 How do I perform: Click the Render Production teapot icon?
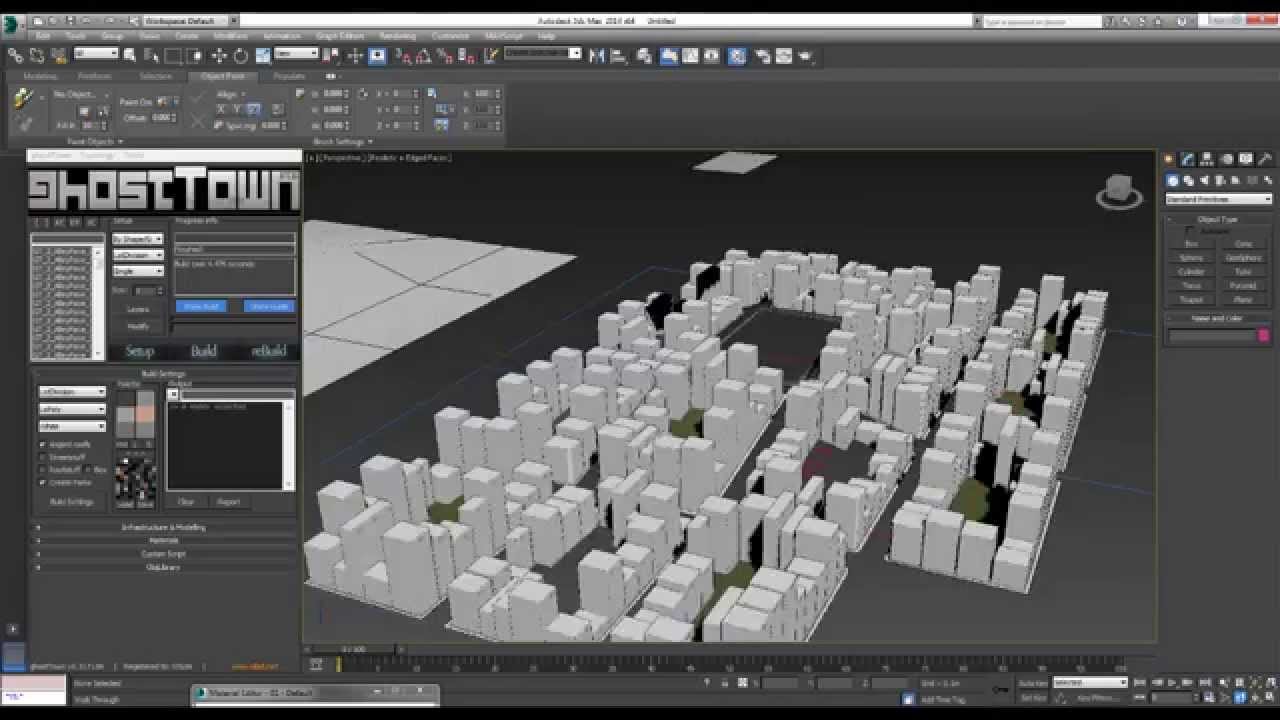806,56
